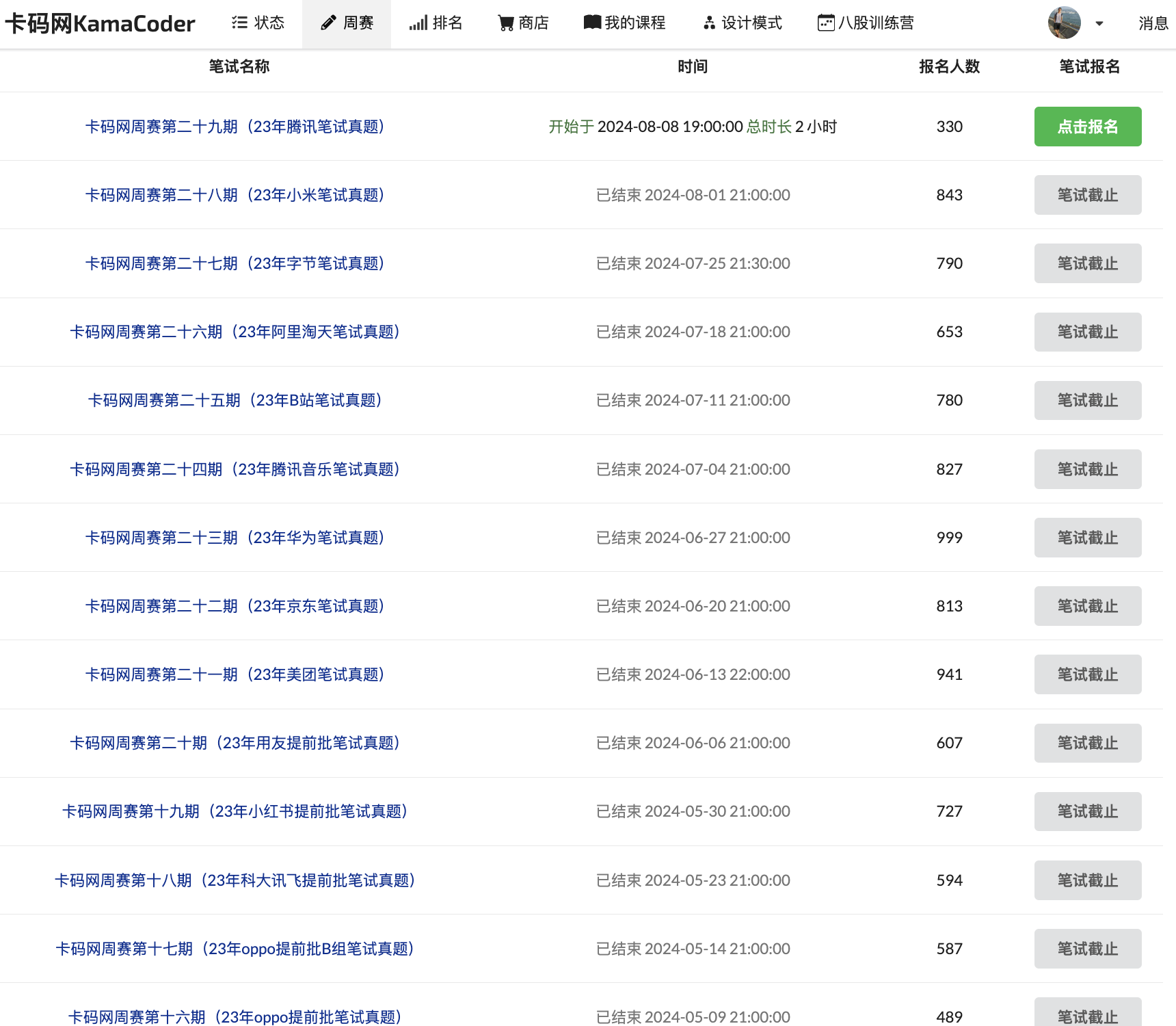Click 笔试截止 button for 第十九期 row
Image resolution: width=1176 pixels, height=1026 pixels.
point(1088,811)
